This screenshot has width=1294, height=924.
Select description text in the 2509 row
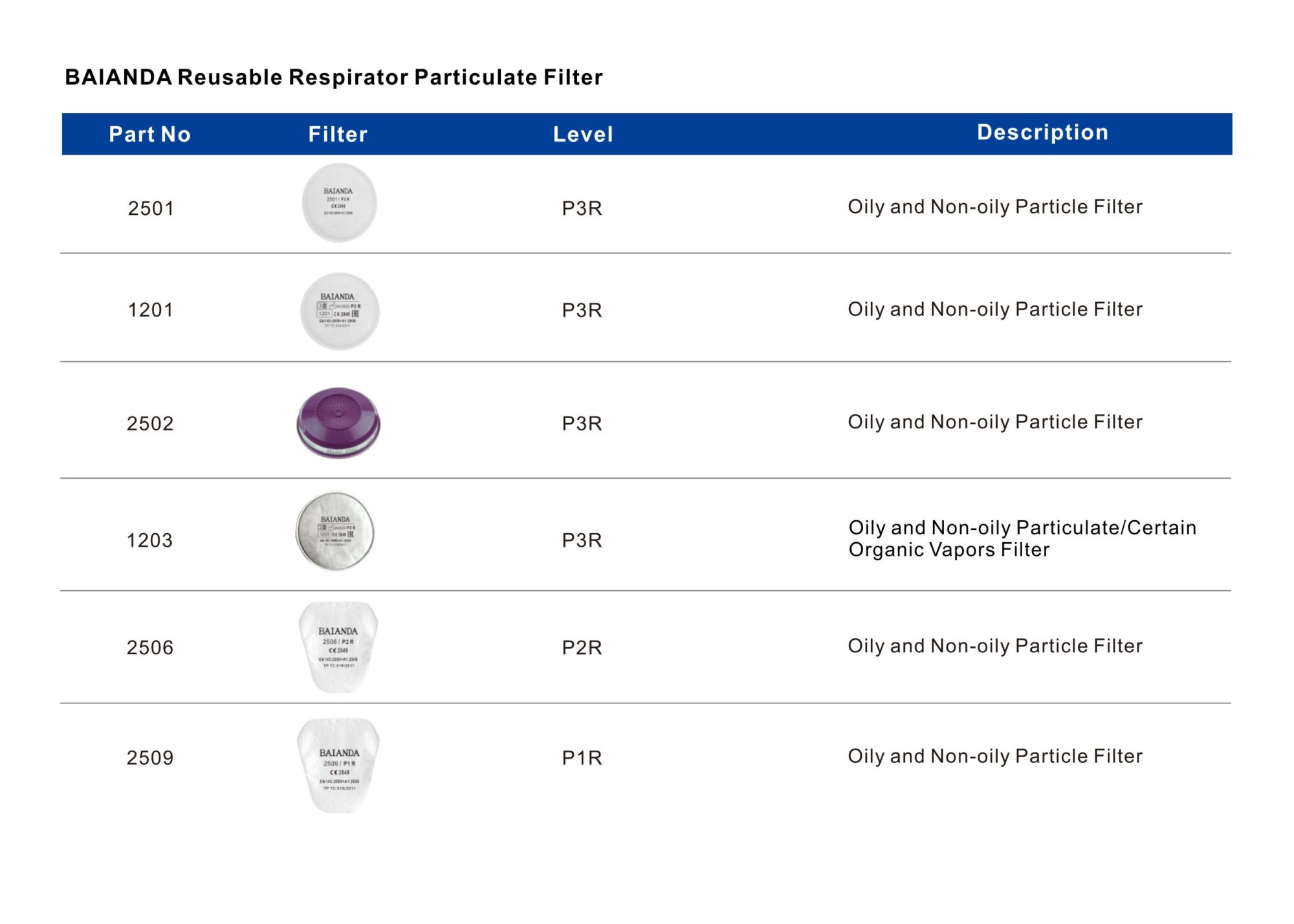[995, 756]
